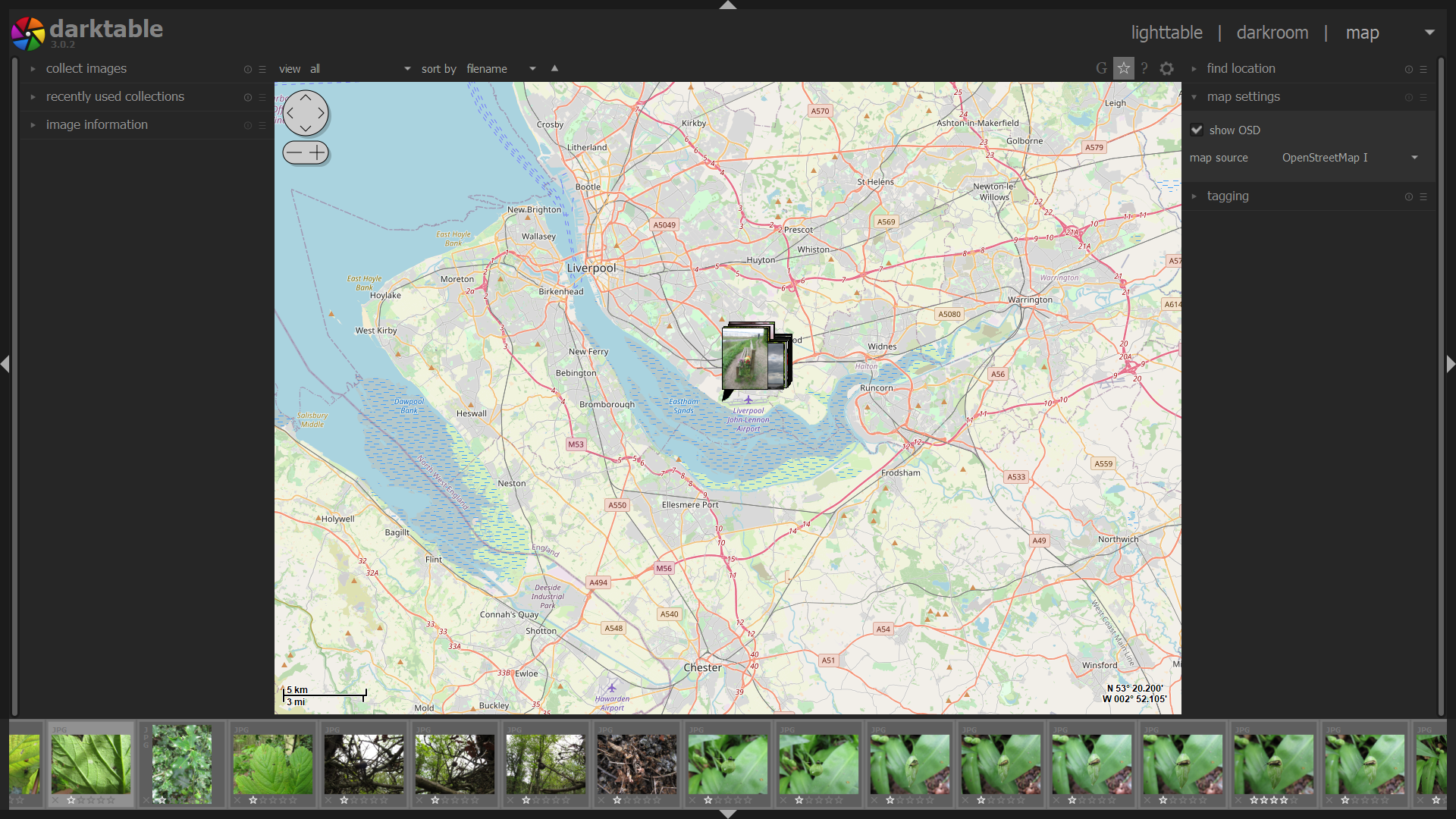Collapse the map settings module
This screenshot has width=1456, height=819.
click(x=1194, y=97)
